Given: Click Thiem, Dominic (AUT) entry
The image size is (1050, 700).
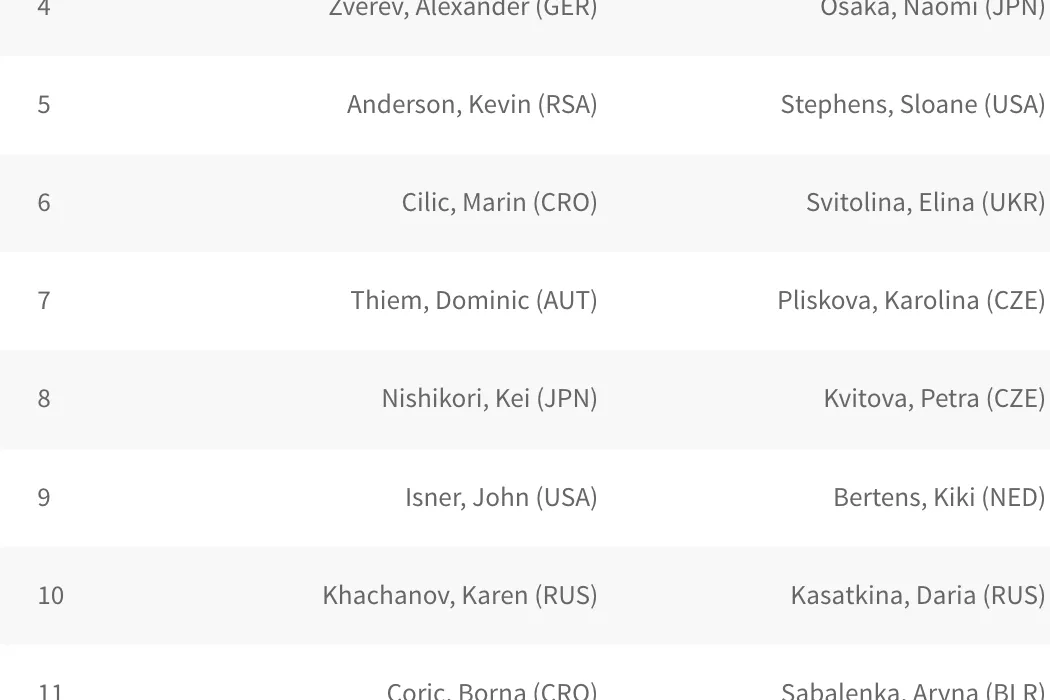Looking at the screenshot, I should click(474, 301).
